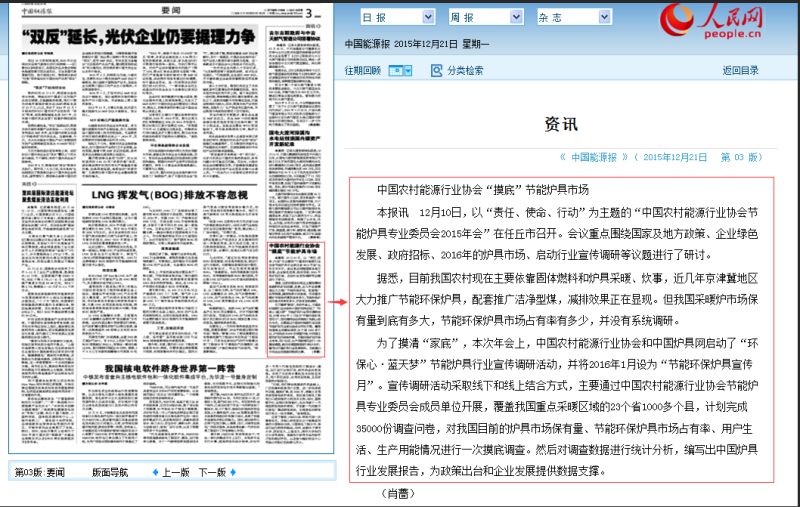Select the red-outlined article box on the newspaper page

[x=297, y=300]
